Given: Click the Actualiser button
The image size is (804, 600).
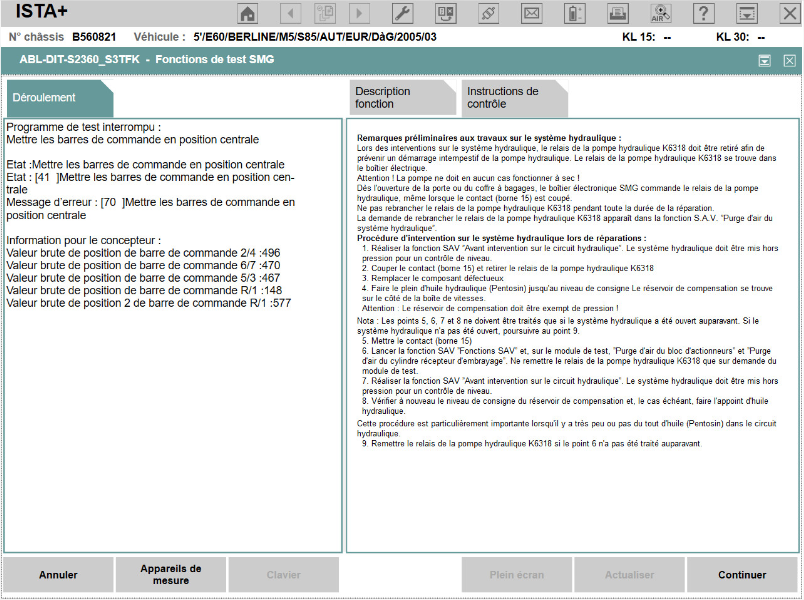Looking at the screenshot, I should pos(630,575).
